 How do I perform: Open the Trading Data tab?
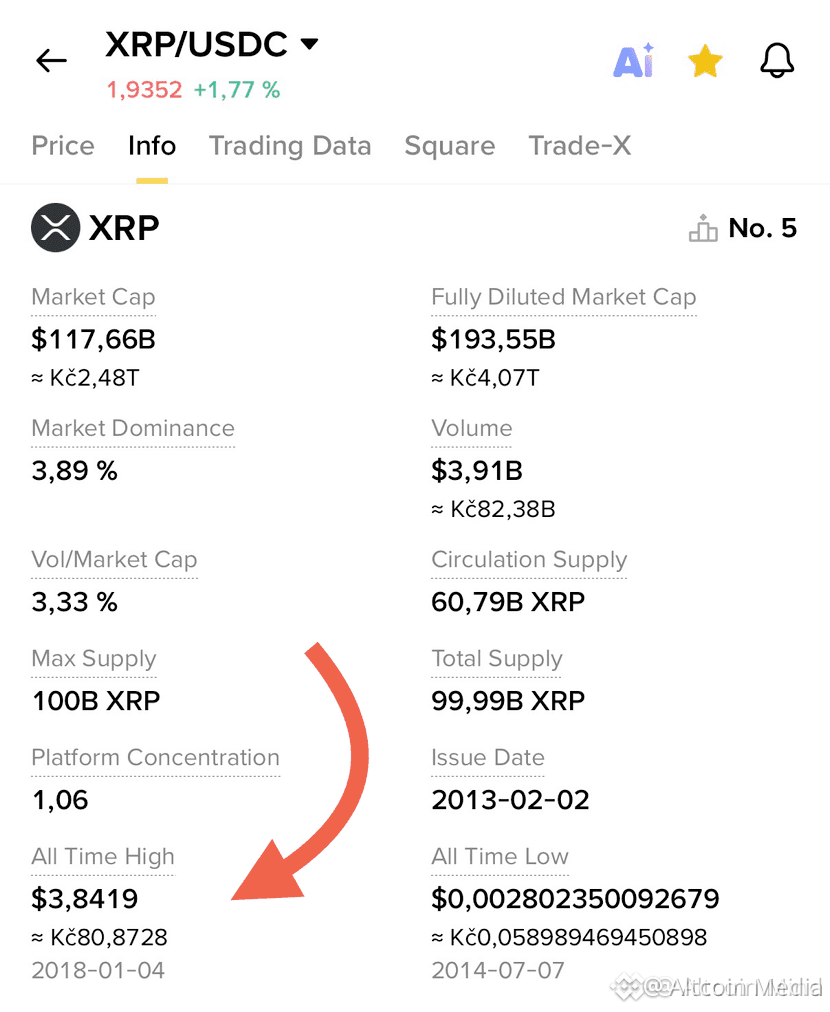point(290,146)
